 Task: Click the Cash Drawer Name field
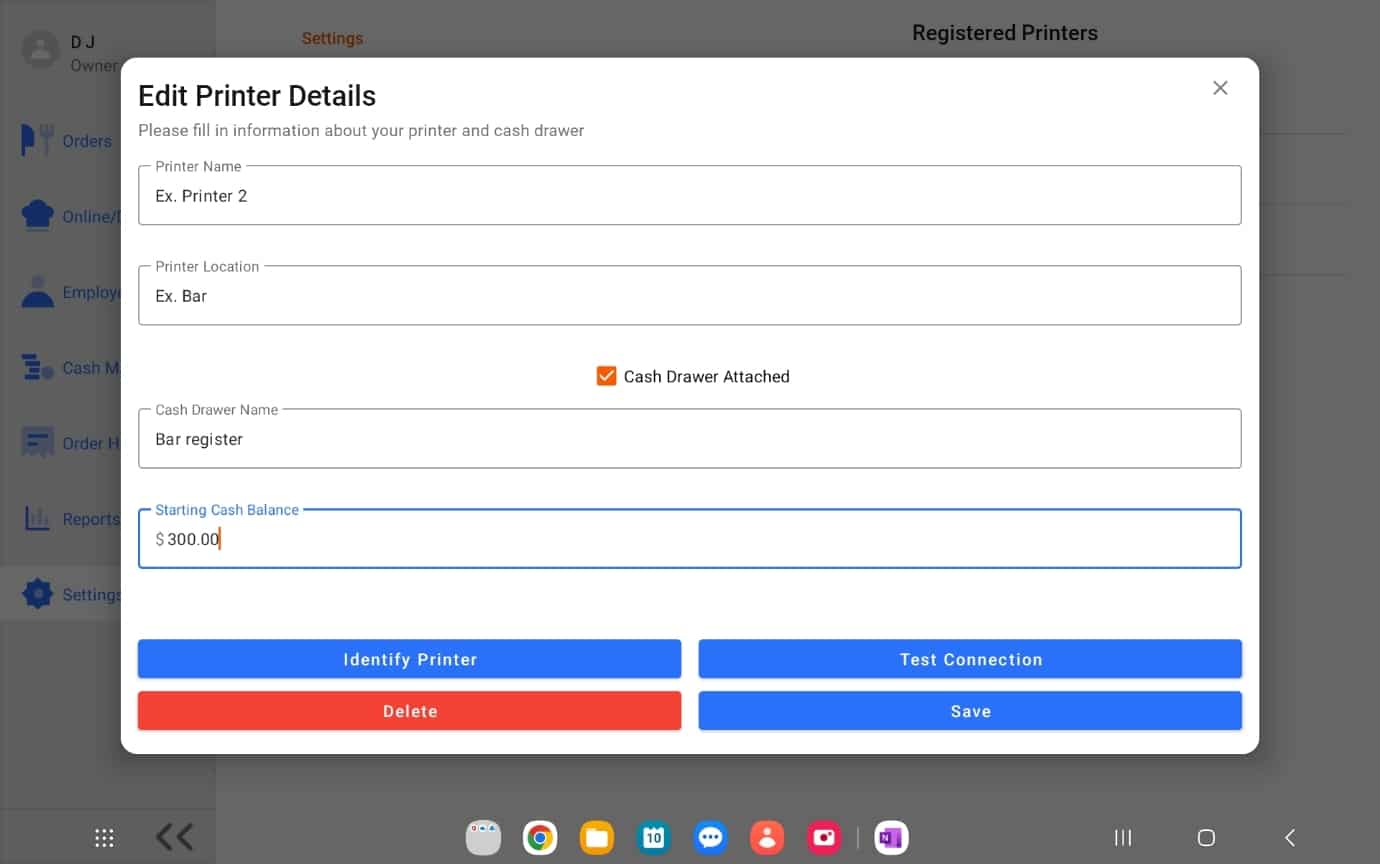(x=690, y=438)
